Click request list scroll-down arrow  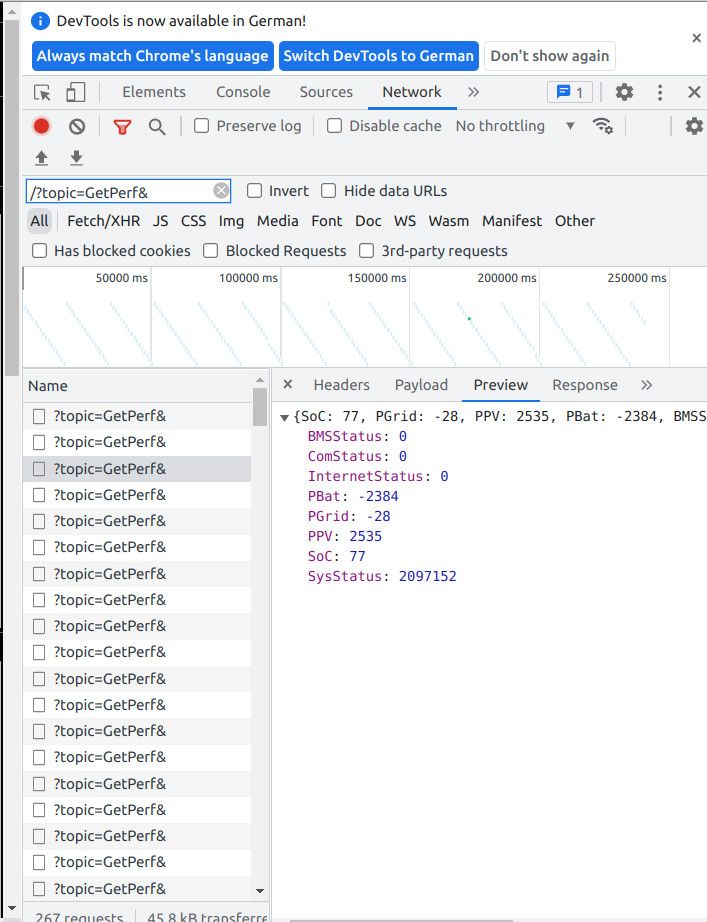(260, 891)
